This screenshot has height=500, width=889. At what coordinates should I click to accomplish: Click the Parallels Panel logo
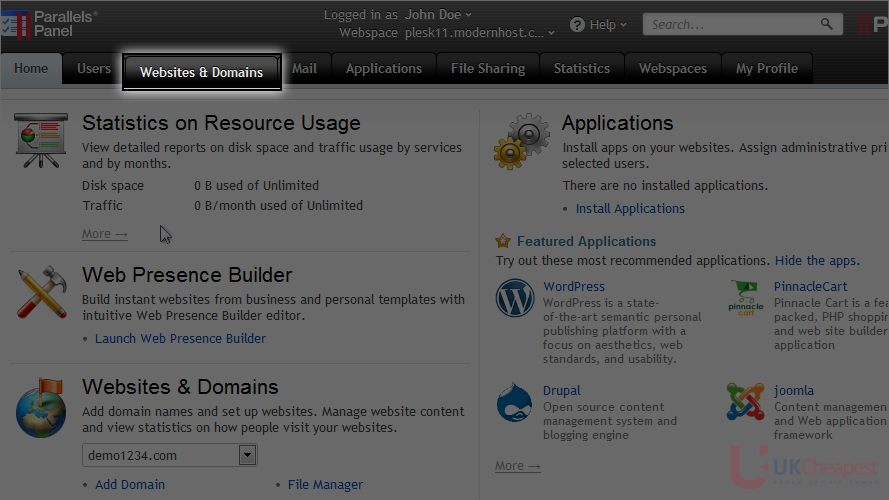click(x=49, y=24)
